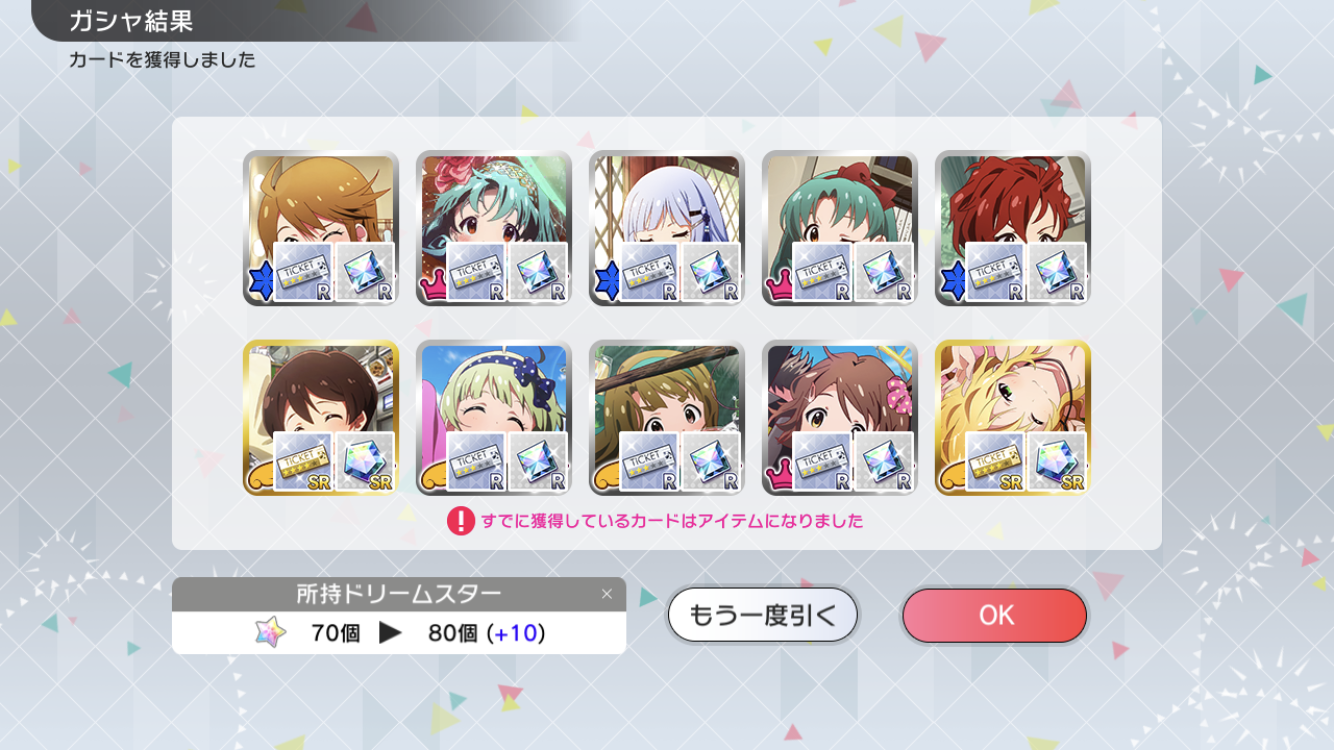Tap the OK button

pyautogui.click(x=994, y=615)
